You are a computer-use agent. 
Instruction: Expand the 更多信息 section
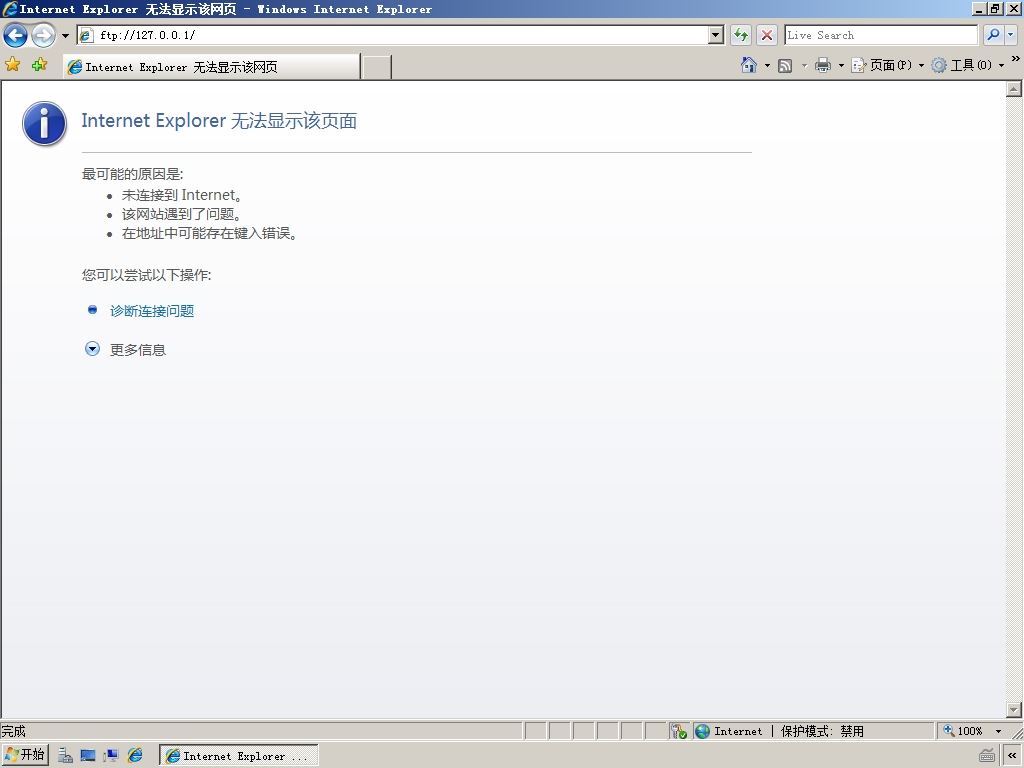[x=125, y=349]
